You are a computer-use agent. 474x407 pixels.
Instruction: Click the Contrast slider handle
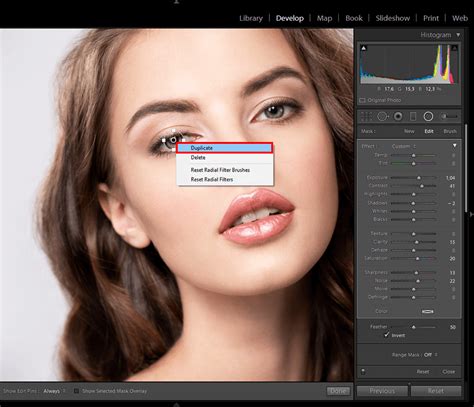[x=422, y=186]
